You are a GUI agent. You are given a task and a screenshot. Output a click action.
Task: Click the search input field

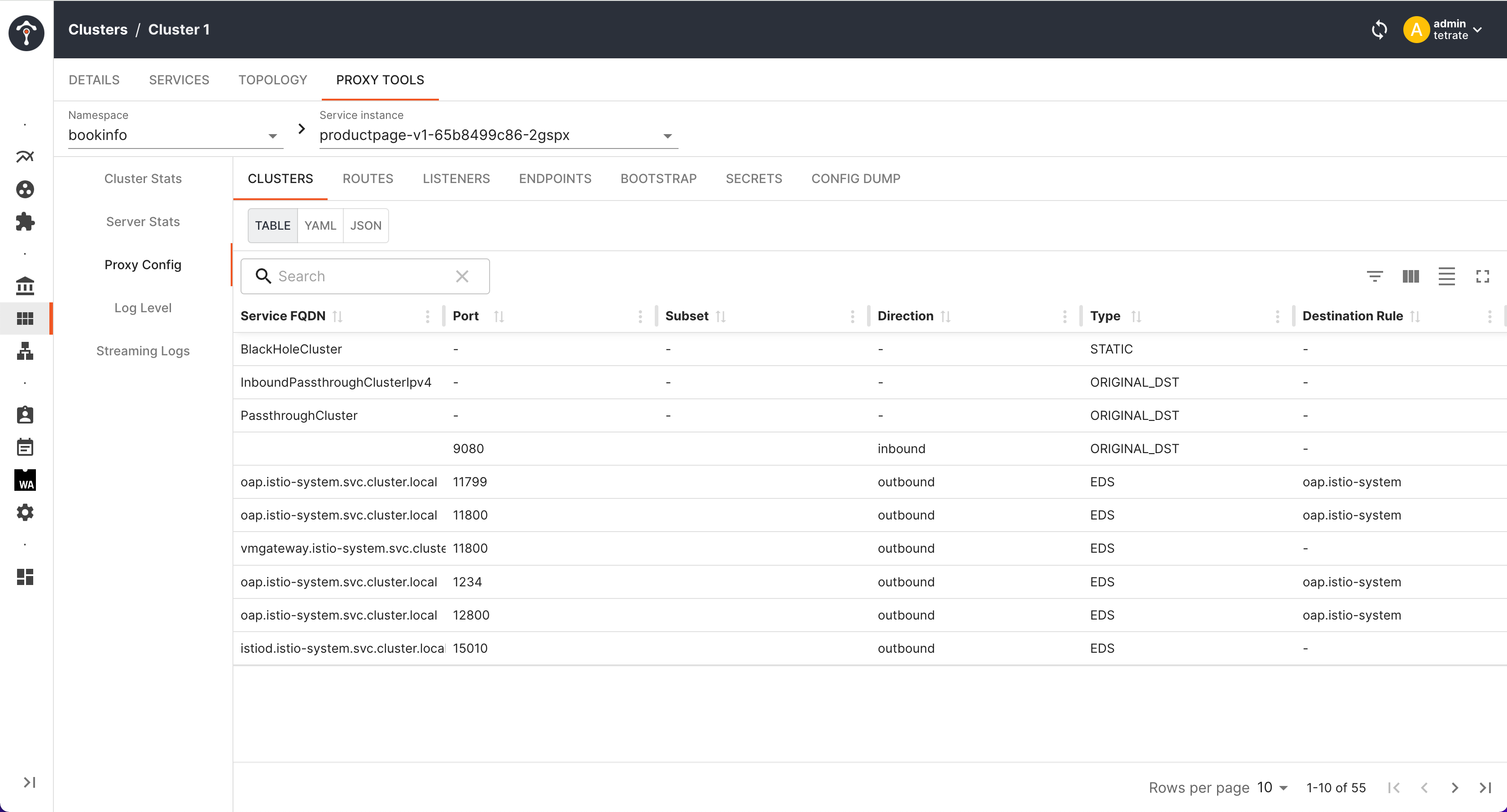click(x=365, y=276)
